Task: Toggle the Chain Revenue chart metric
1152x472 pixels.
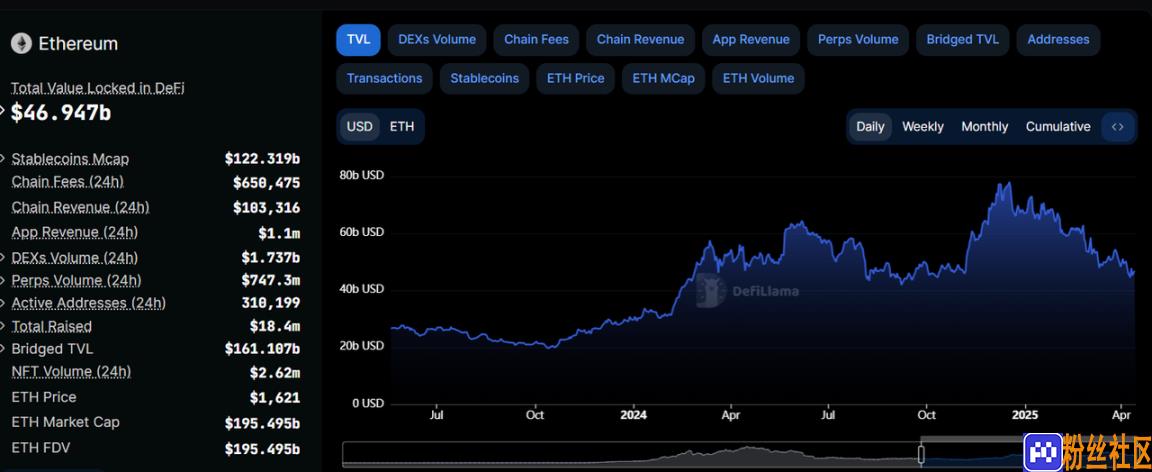Action: [x=640, y=40]
